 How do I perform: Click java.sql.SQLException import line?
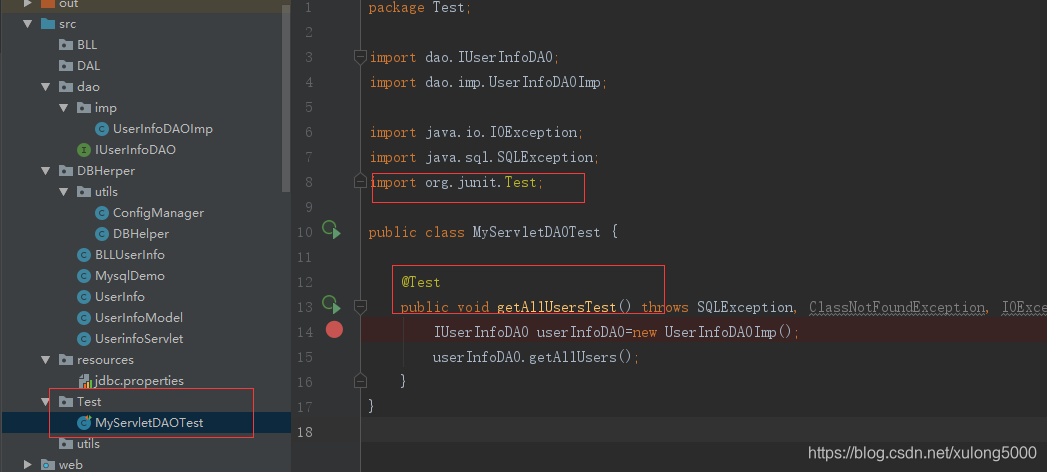coord(485,158)
